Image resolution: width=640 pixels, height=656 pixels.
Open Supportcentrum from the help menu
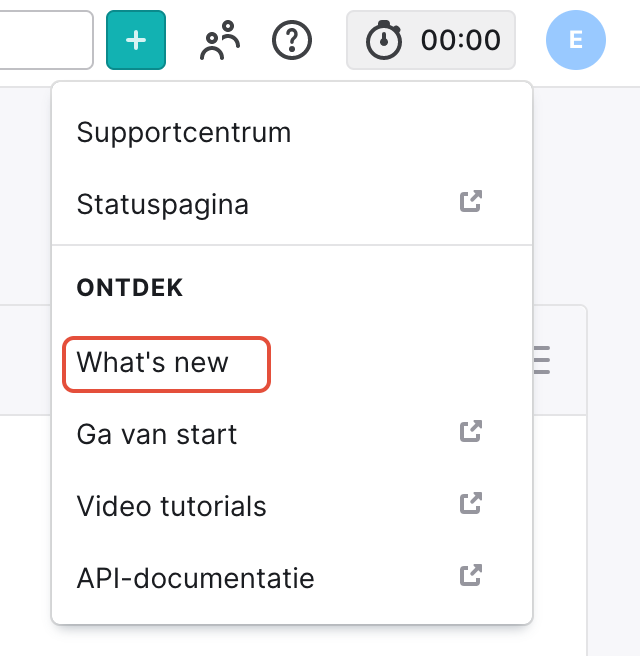pyautogui.click(x=184, y=132)
